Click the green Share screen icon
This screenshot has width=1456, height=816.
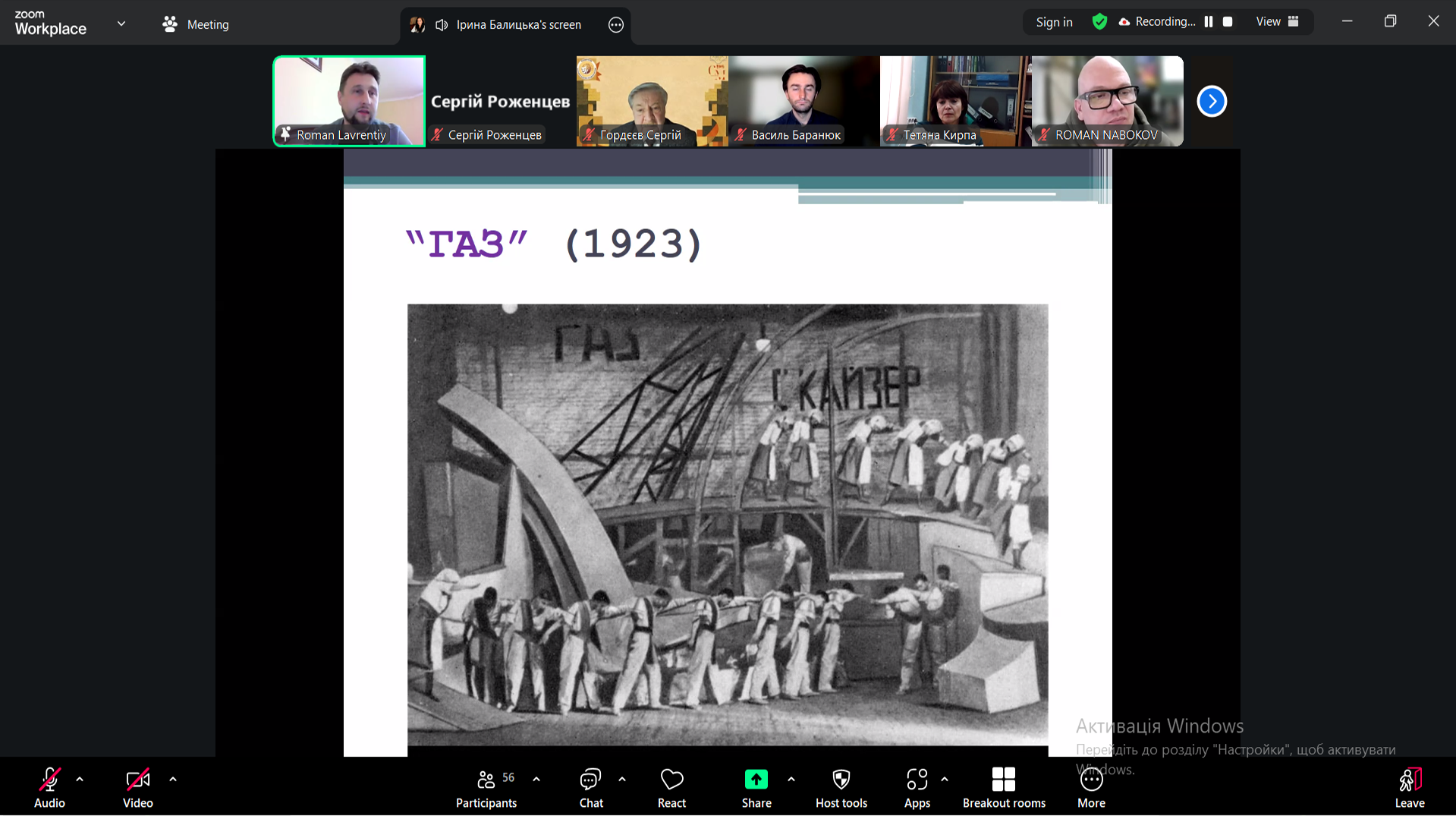coord(756,780)
